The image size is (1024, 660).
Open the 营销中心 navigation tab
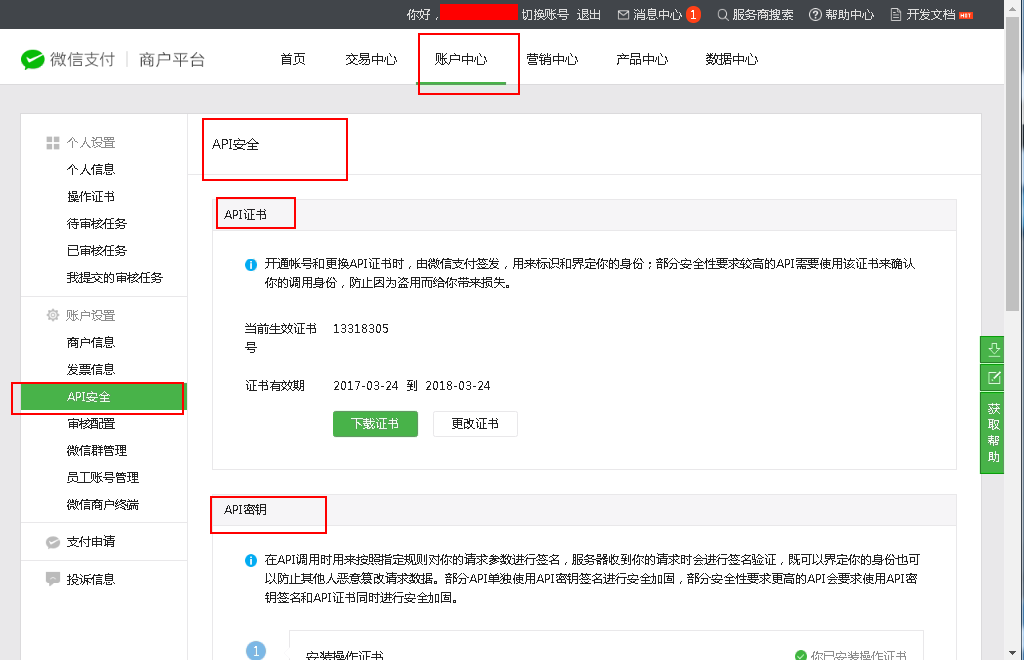[552, 59]
